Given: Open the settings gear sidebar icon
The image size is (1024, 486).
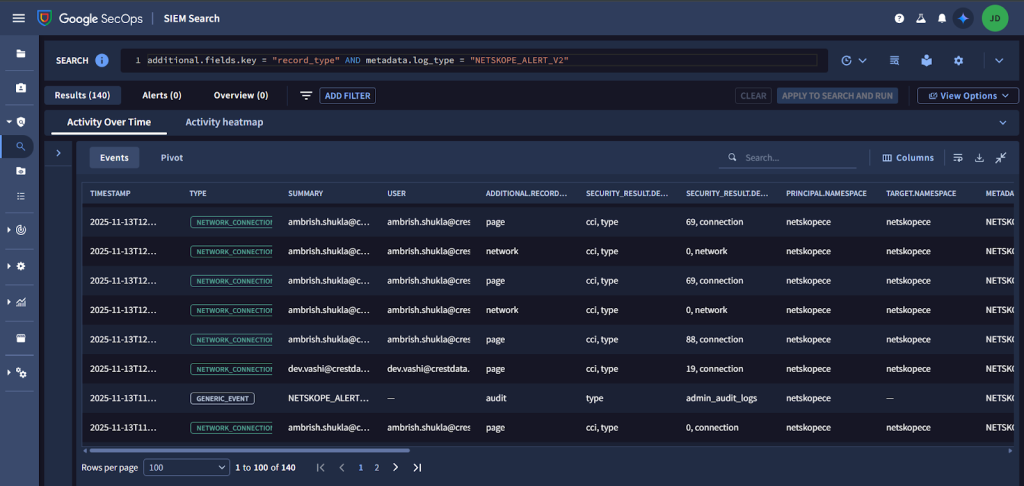Looking at the screenshot, I should 21,267.
